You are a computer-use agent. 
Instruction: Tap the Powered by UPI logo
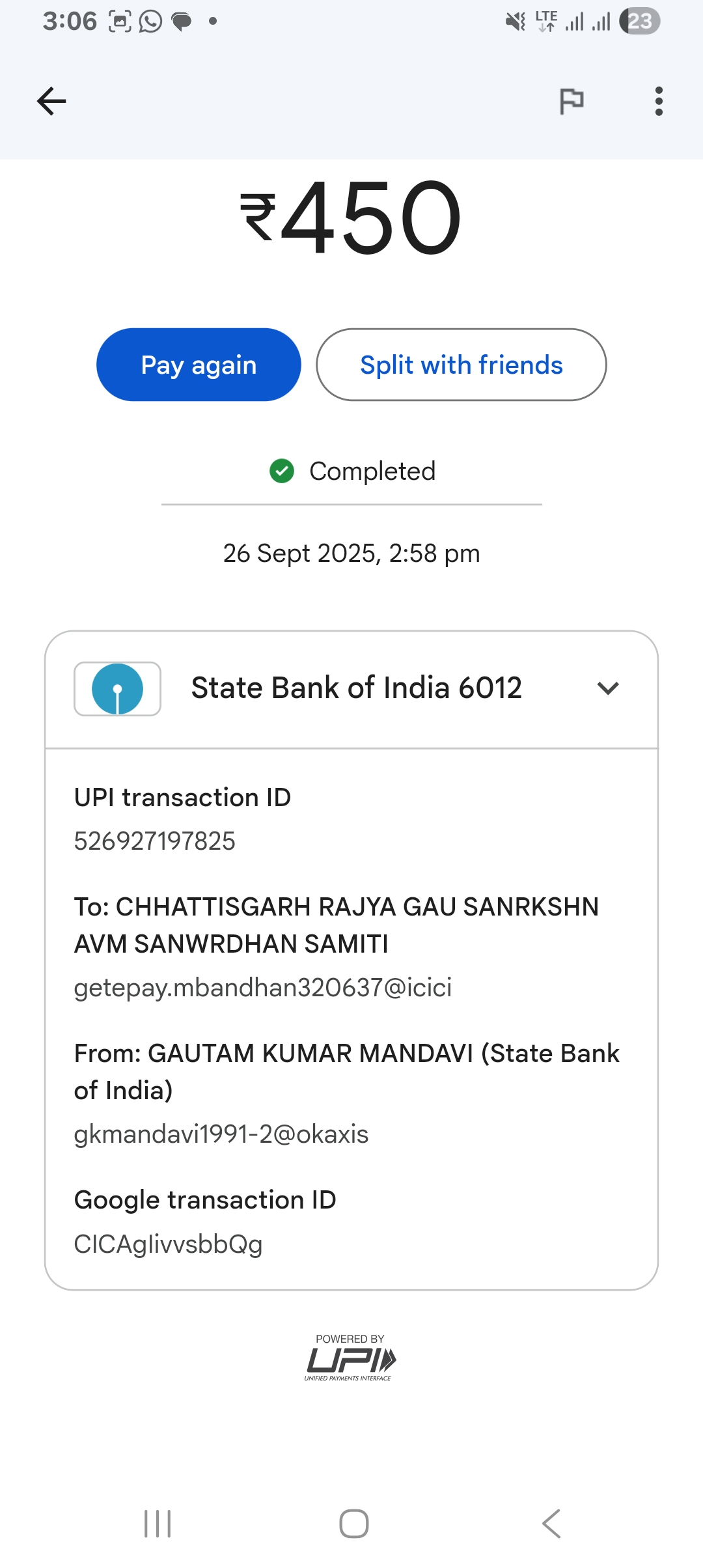pyautogui.click(x=350, y=1357)
